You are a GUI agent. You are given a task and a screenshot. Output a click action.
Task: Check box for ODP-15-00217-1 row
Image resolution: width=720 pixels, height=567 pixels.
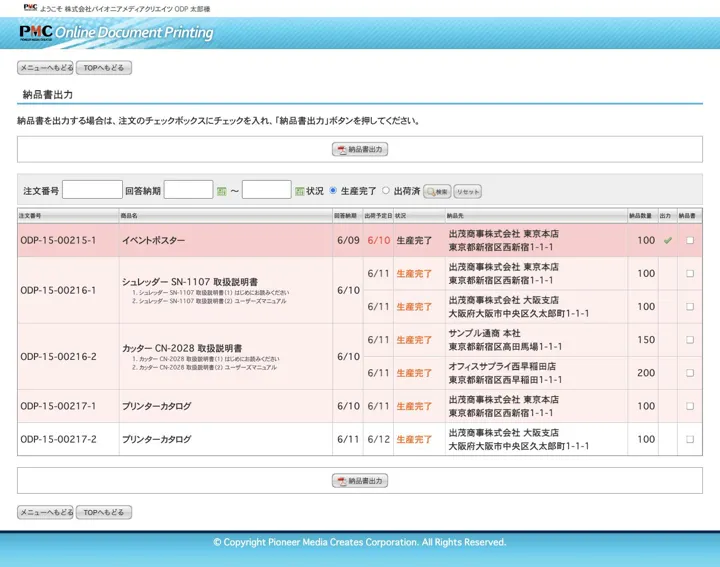[x=690, y=406]
